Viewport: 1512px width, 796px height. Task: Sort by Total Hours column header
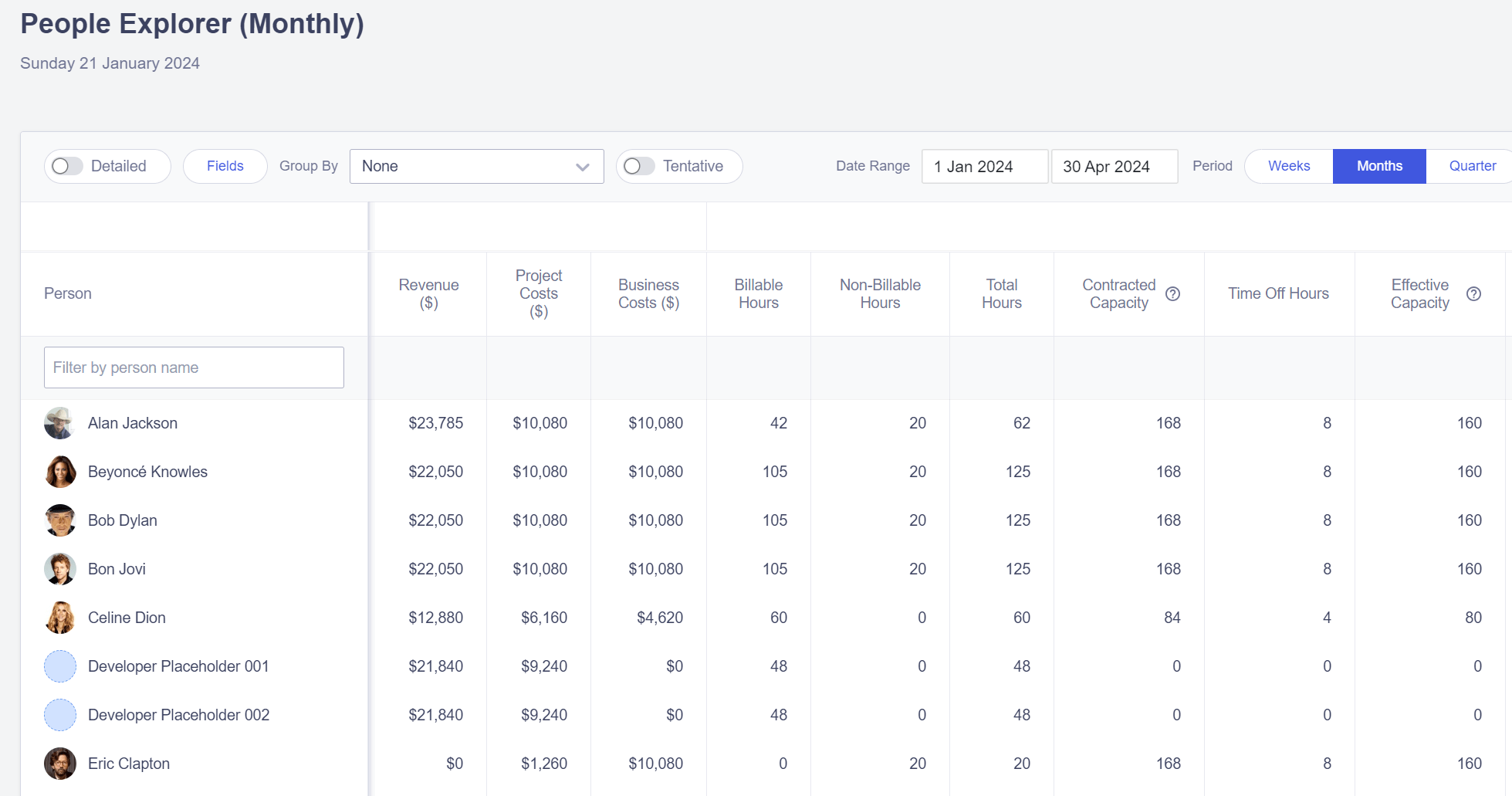point(1002,294)
